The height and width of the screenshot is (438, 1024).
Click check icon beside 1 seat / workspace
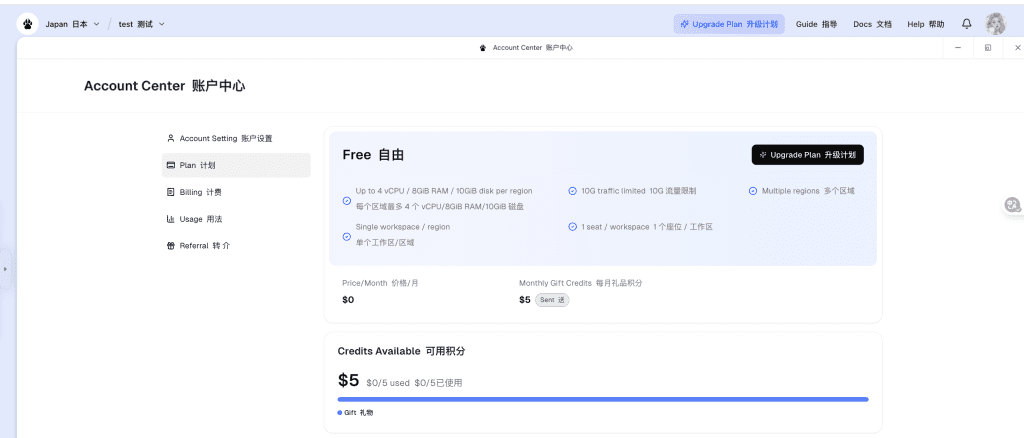point(573,227)
